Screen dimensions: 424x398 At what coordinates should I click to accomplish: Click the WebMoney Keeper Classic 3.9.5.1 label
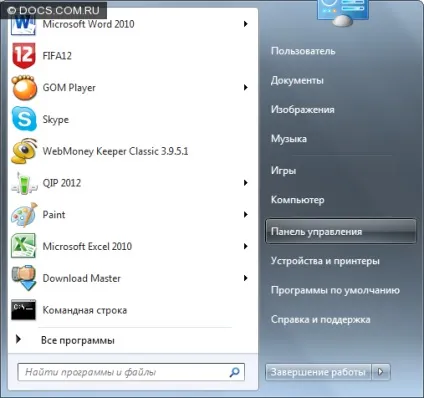(x=115, y=151)
